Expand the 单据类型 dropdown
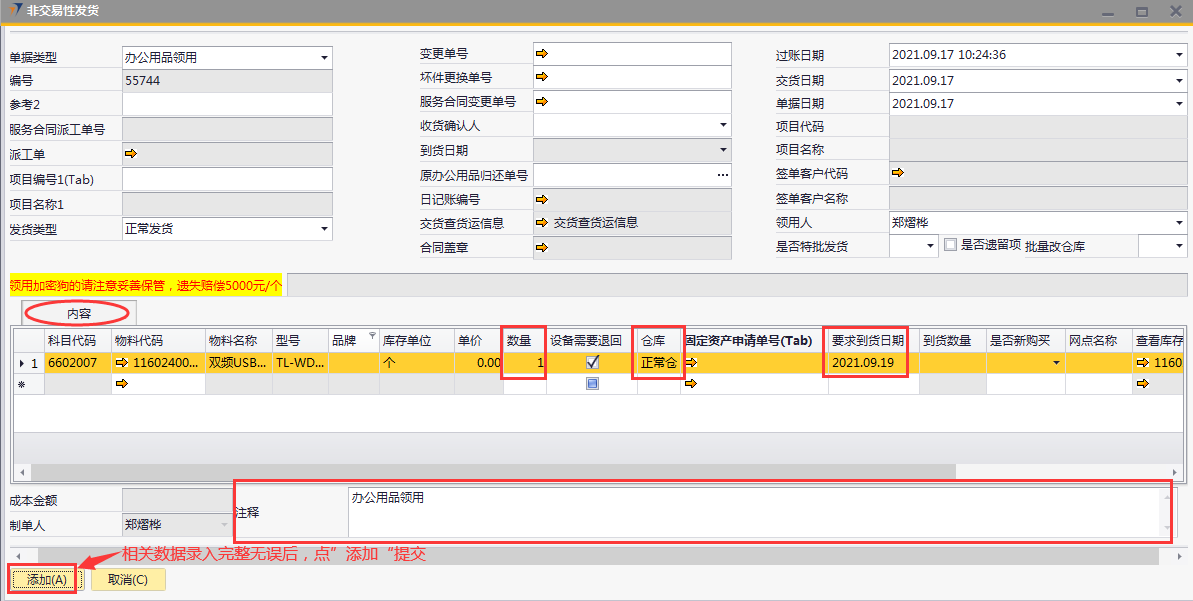The width and height of the screenshot is (1193, 601). [x=324, y=58]
